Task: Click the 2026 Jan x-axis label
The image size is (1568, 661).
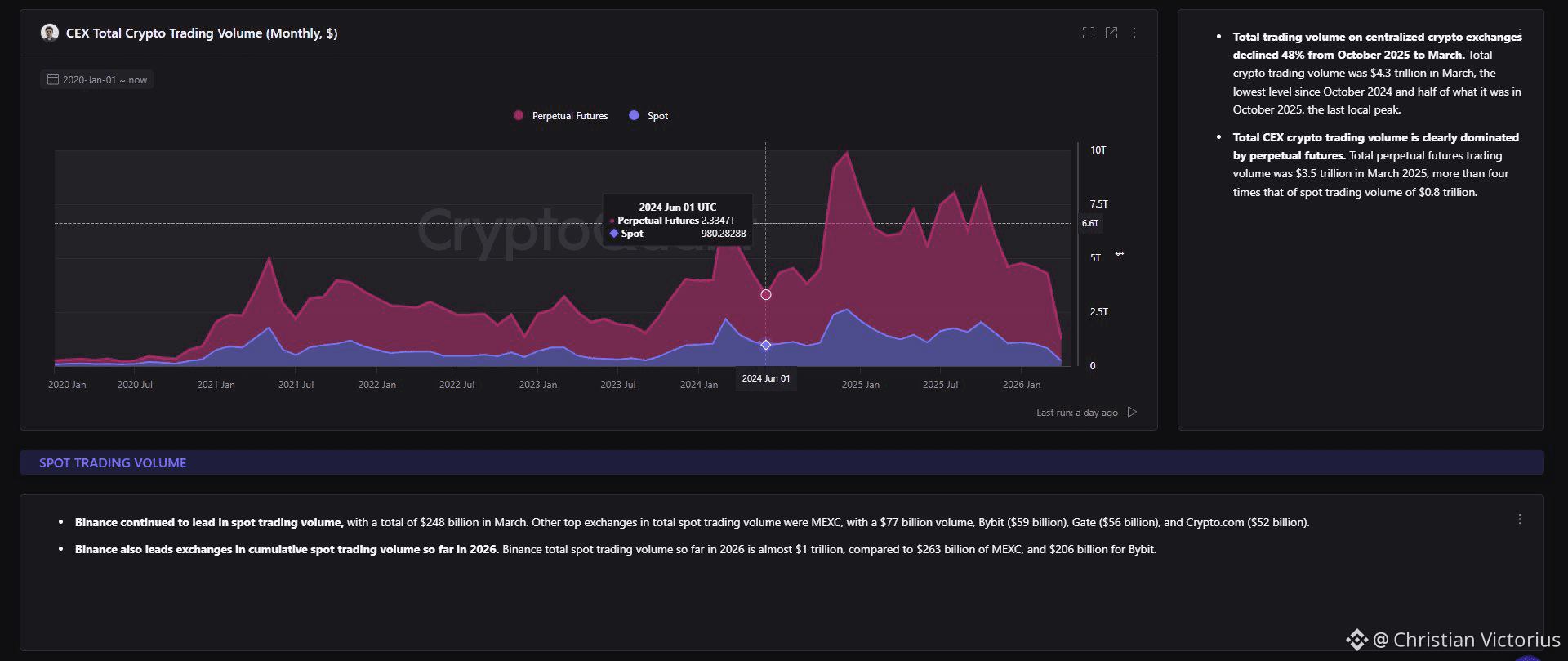Action: [x=1022, y=385]
